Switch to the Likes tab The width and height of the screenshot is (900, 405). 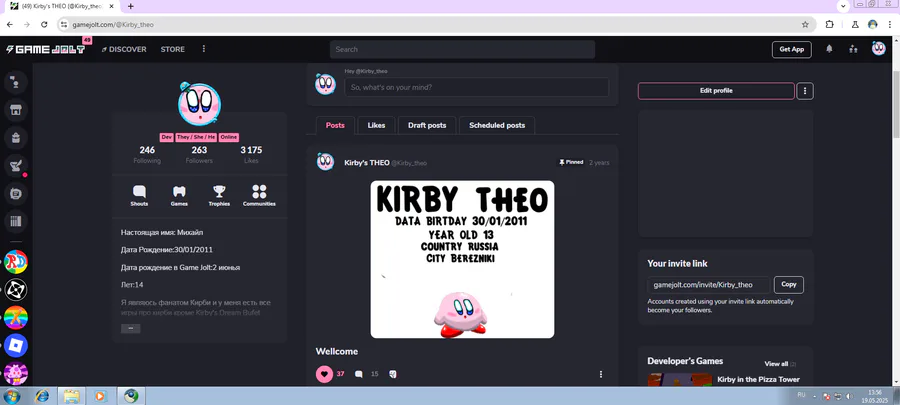click(x=377, y=125)
